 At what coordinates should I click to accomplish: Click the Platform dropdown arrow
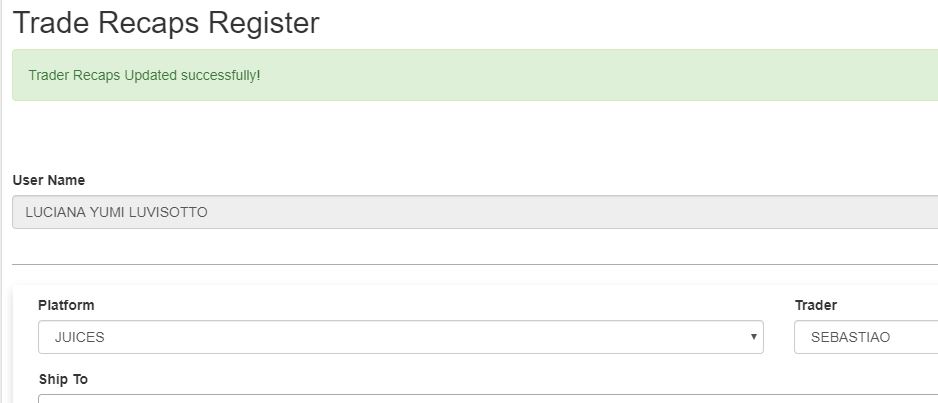tap(753, 337)
